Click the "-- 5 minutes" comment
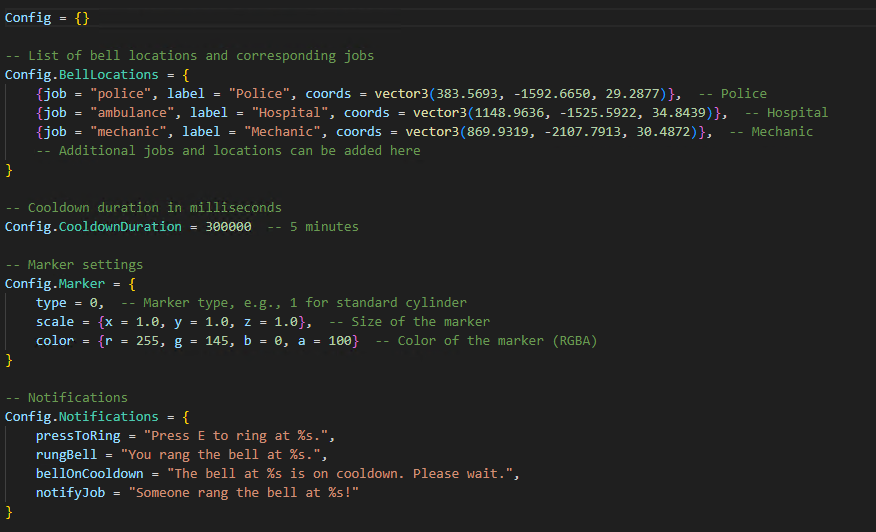This screenshot has width=876, height=532. pos(313,227)
